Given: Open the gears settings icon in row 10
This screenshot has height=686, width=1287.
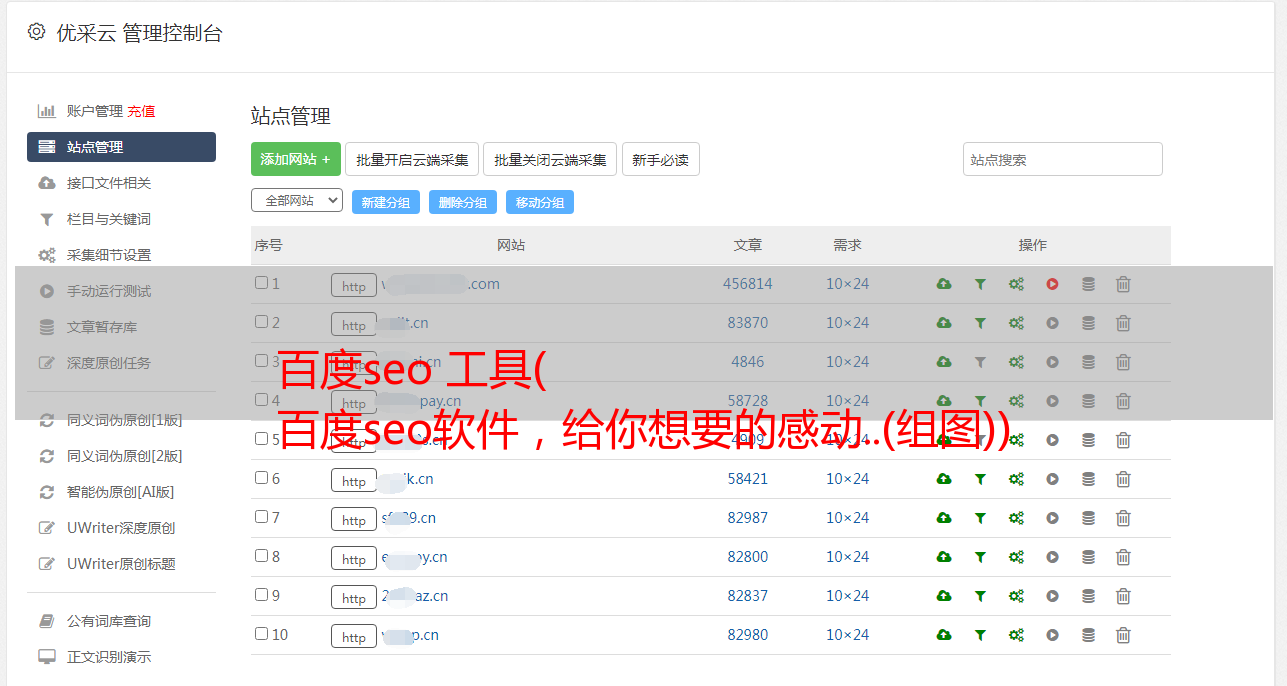Looking at the screenshot, I should tap(1016, 635).
